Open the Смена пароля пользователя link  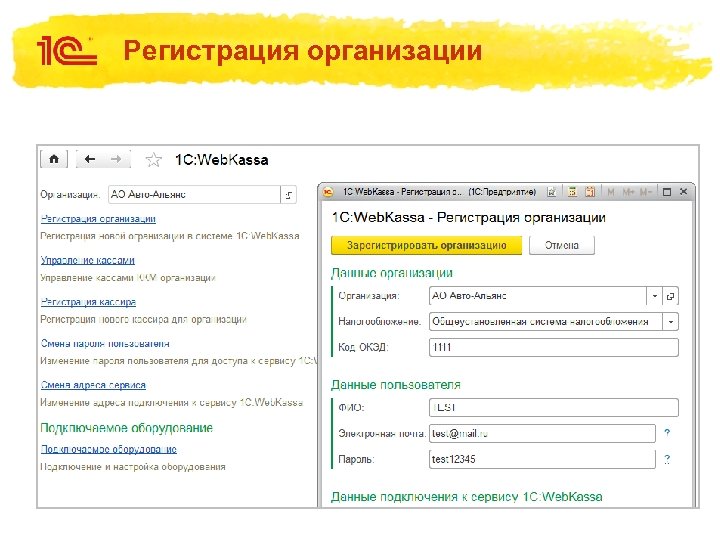(x=105, y=343)
